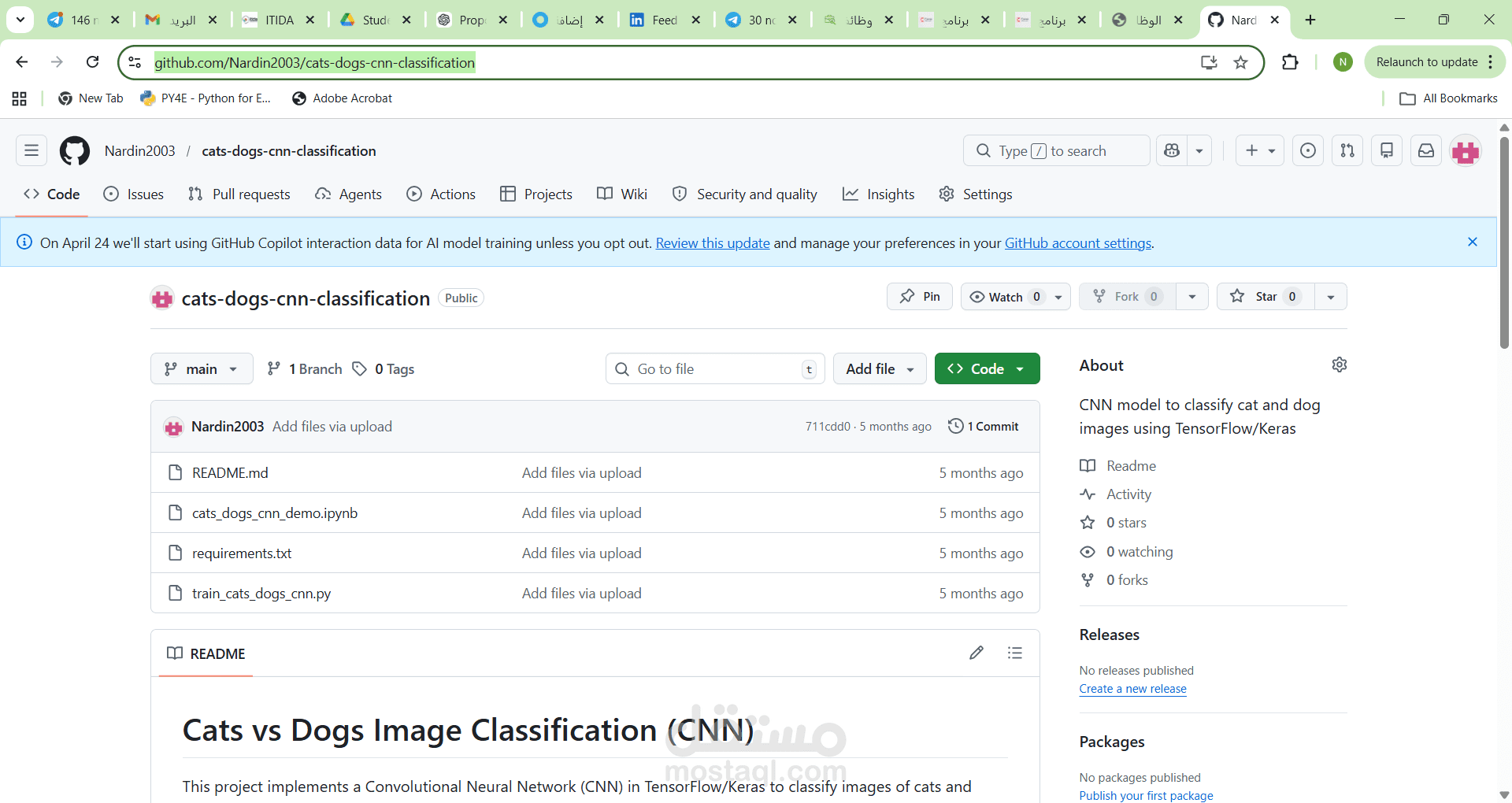
Task: Open a new browser tab
Action: click(x=1310, y=20)
